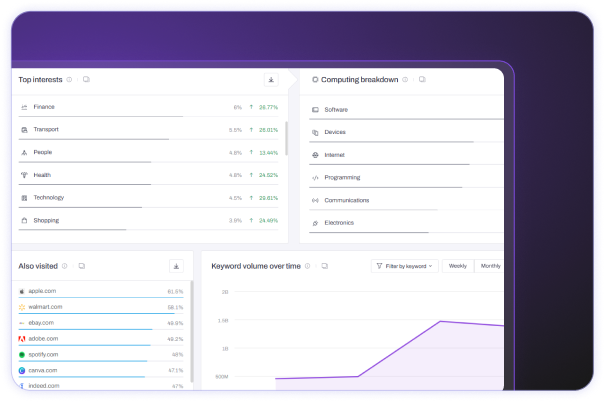Open info icon beside Computing breakdown

[x=405, y=79]
